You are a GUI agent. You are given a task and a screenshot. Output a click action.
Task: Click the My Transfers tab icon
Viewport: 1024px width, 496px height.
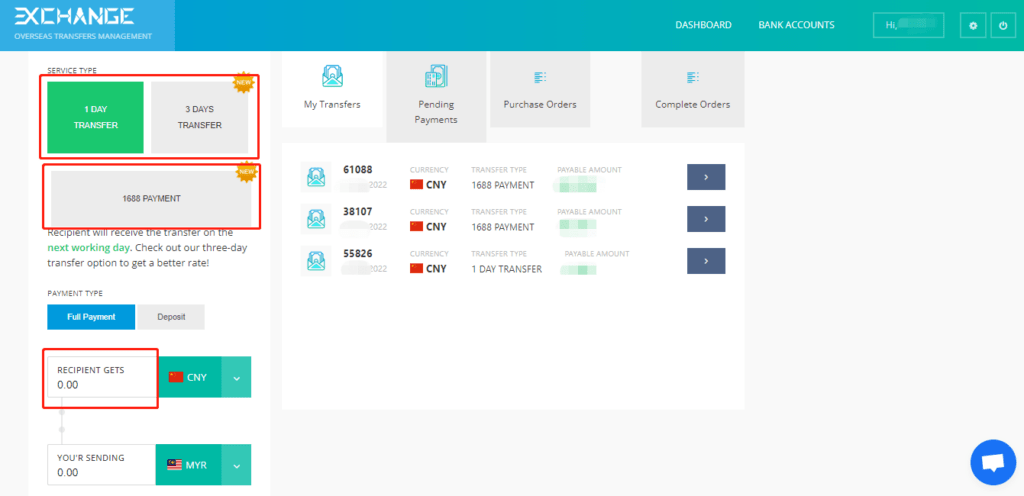pos(332,76)
